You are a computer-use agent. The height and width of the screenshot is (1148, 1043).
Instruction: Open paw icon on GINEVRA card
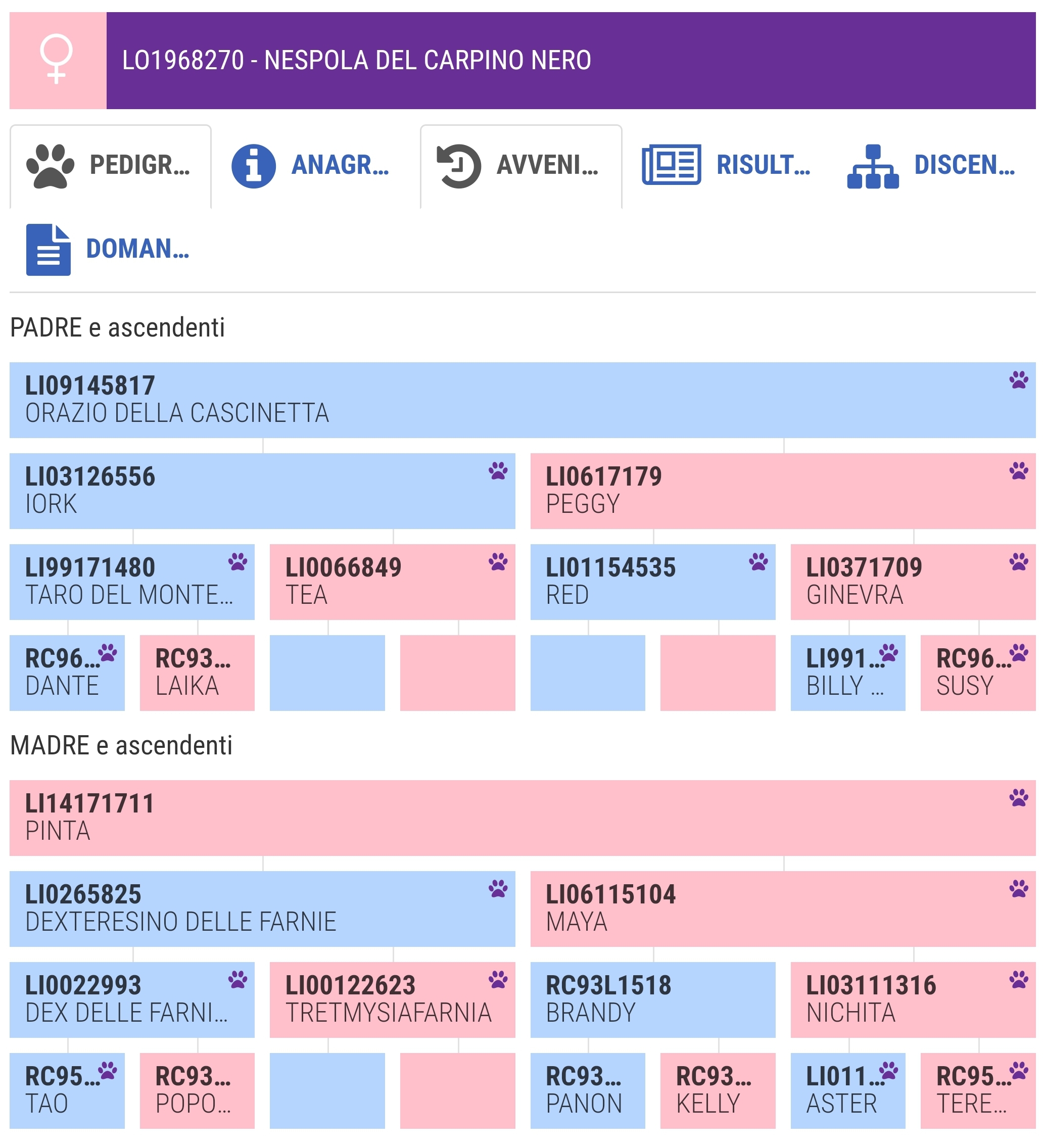click(x=1018, y=562)
